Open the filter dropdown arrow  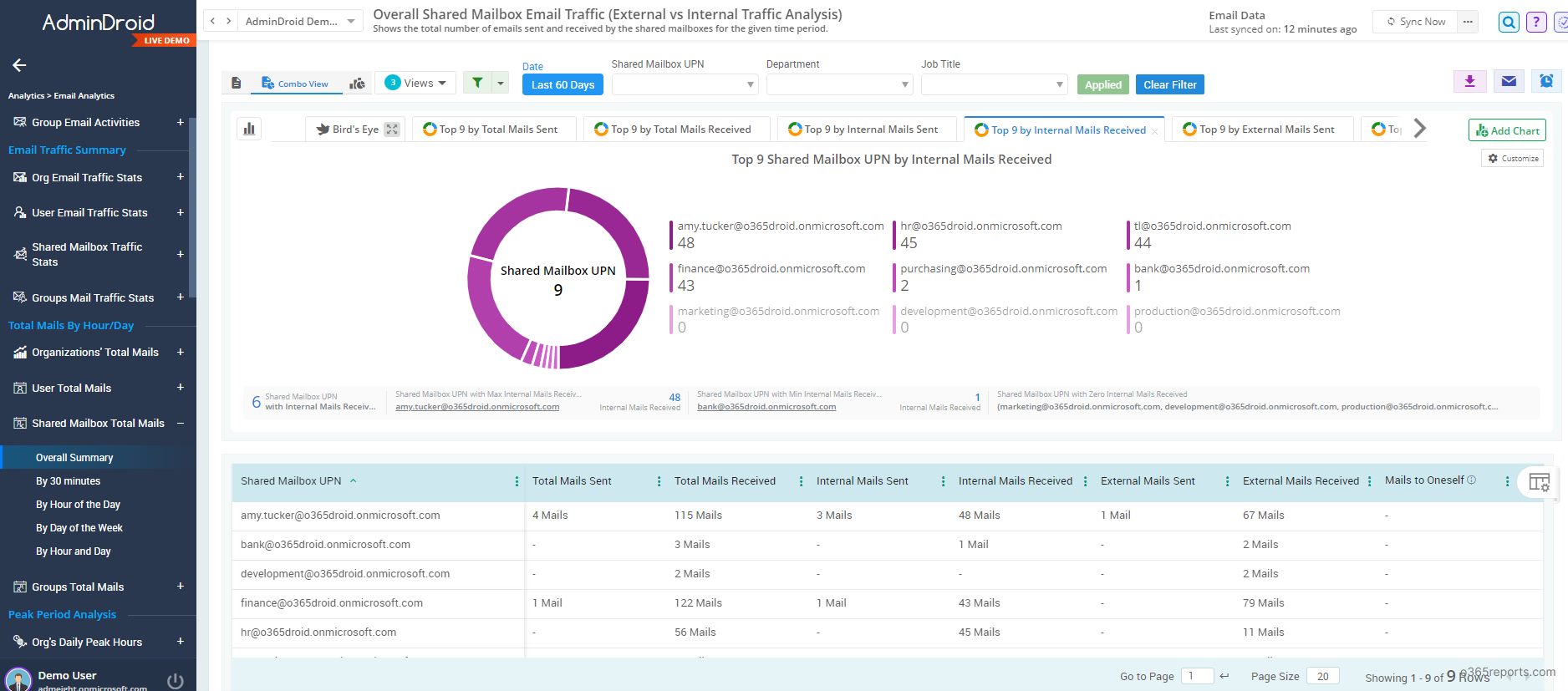pyautogui.click(x=500, y=83)
